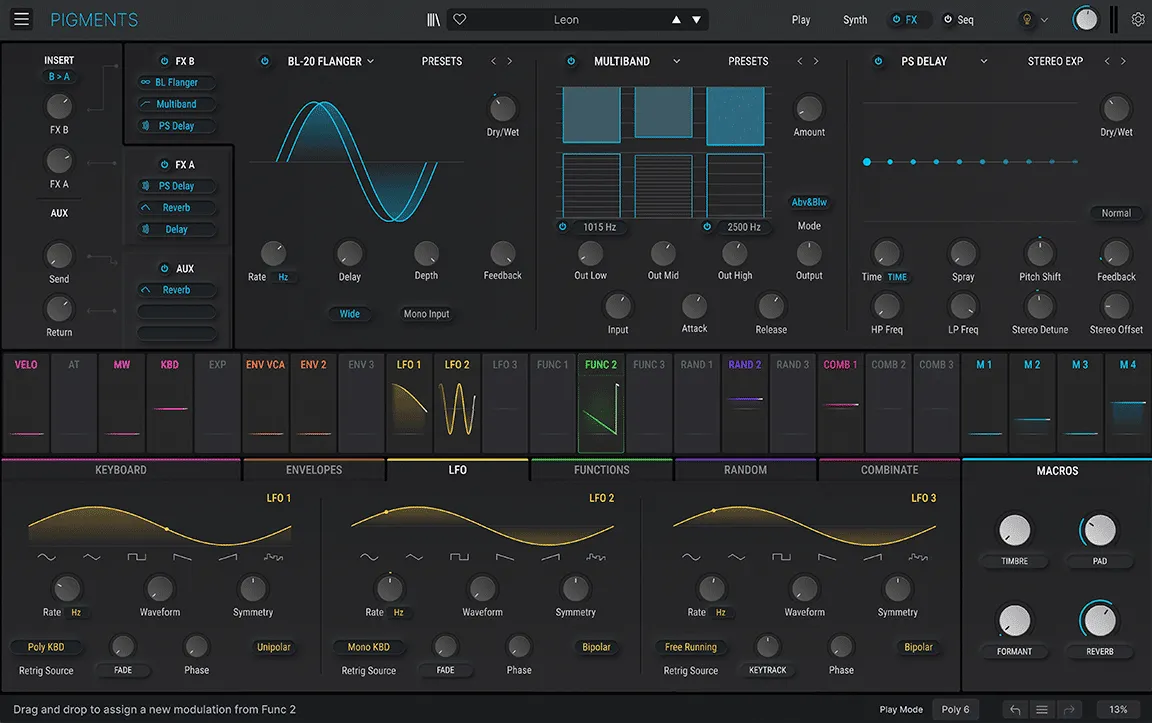Open Poly 6 play mode dropdown
Screen dimensions: 1152x723
[955, 709]
